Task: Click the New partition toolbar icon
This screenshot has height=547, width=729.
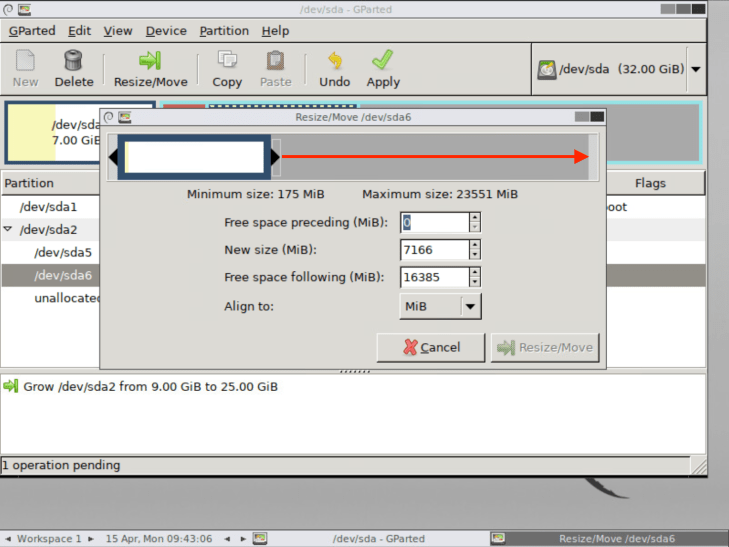Action: [x=25, y=61]
